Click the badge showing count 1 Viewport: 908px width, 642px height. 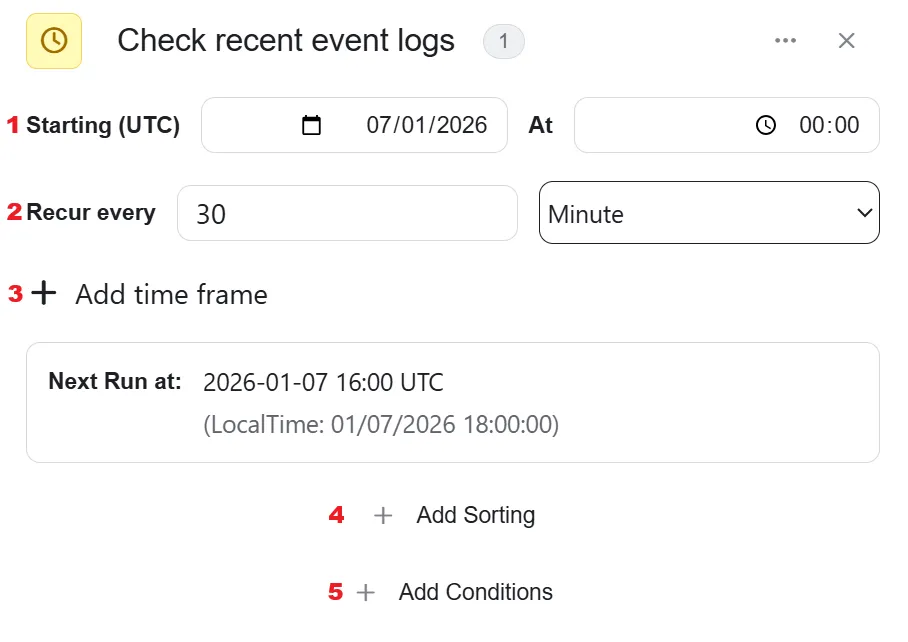pyautogui.click(x=504, y=41)
